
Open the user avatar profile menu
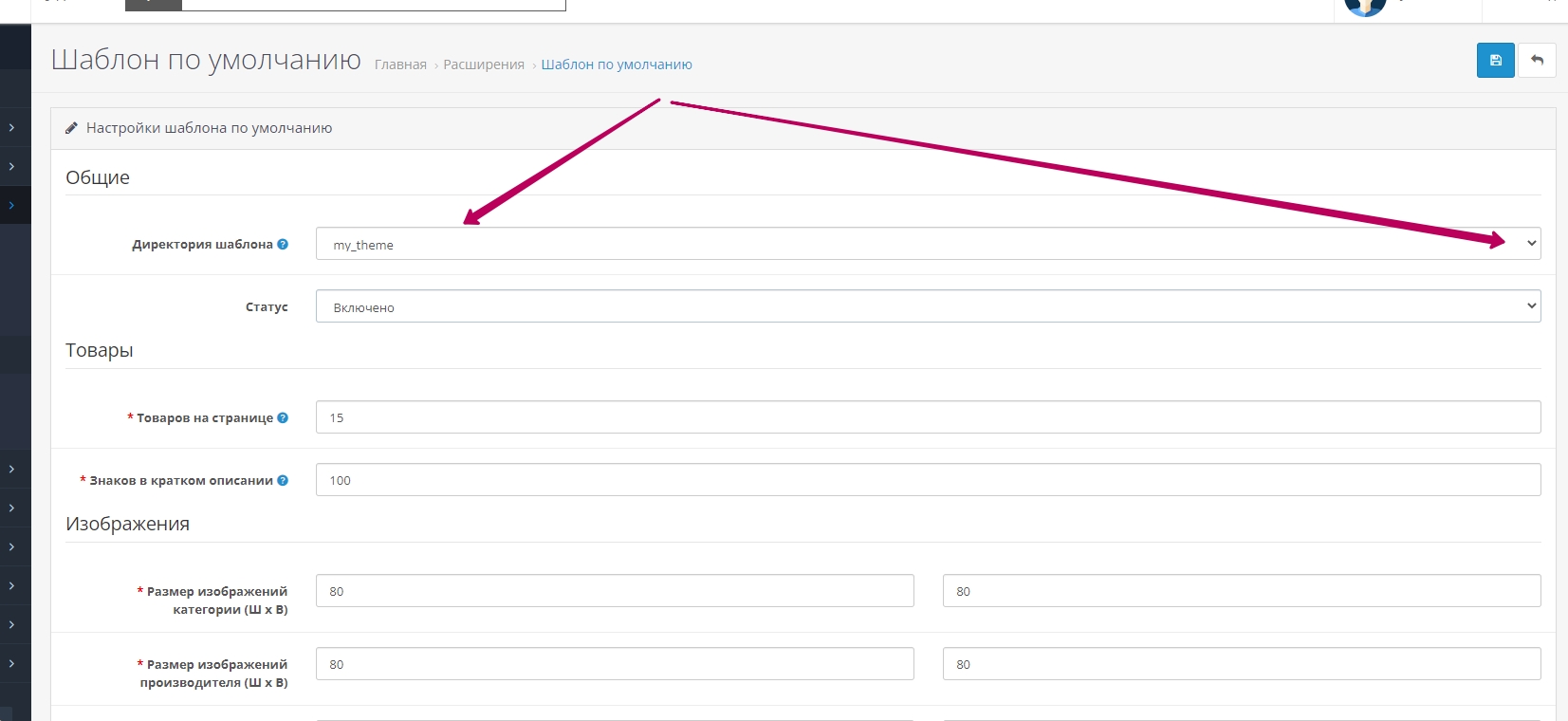(1365, 8)
